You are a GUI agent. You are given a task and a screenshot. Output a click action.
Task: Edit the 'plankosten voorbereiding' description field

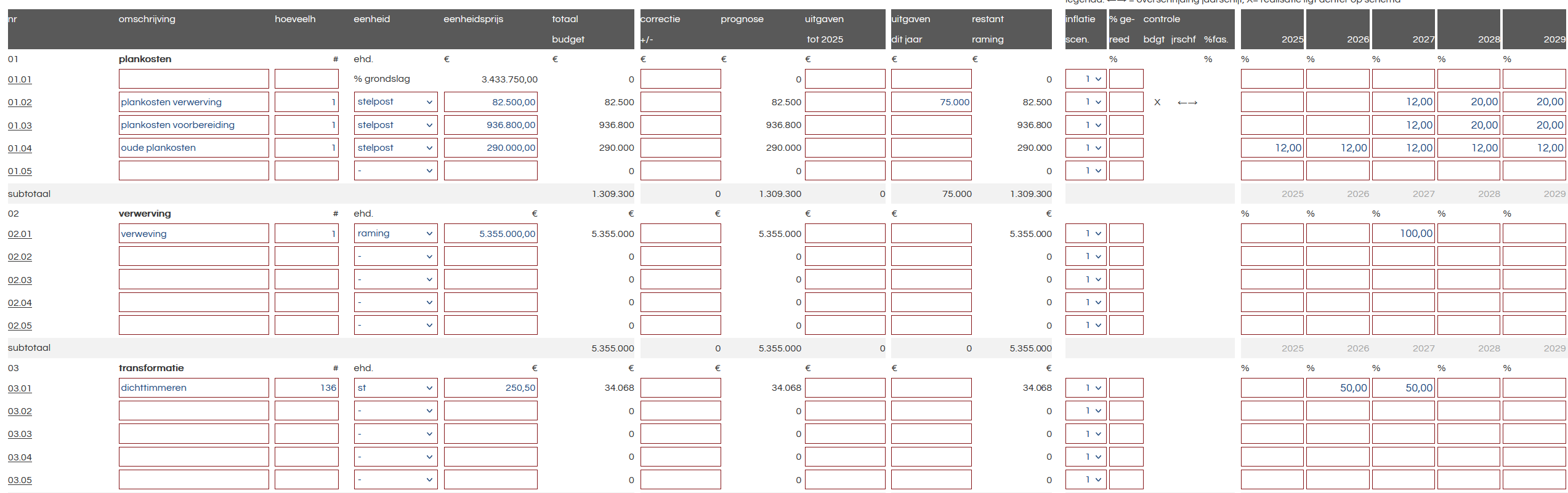tap(193, 125)
